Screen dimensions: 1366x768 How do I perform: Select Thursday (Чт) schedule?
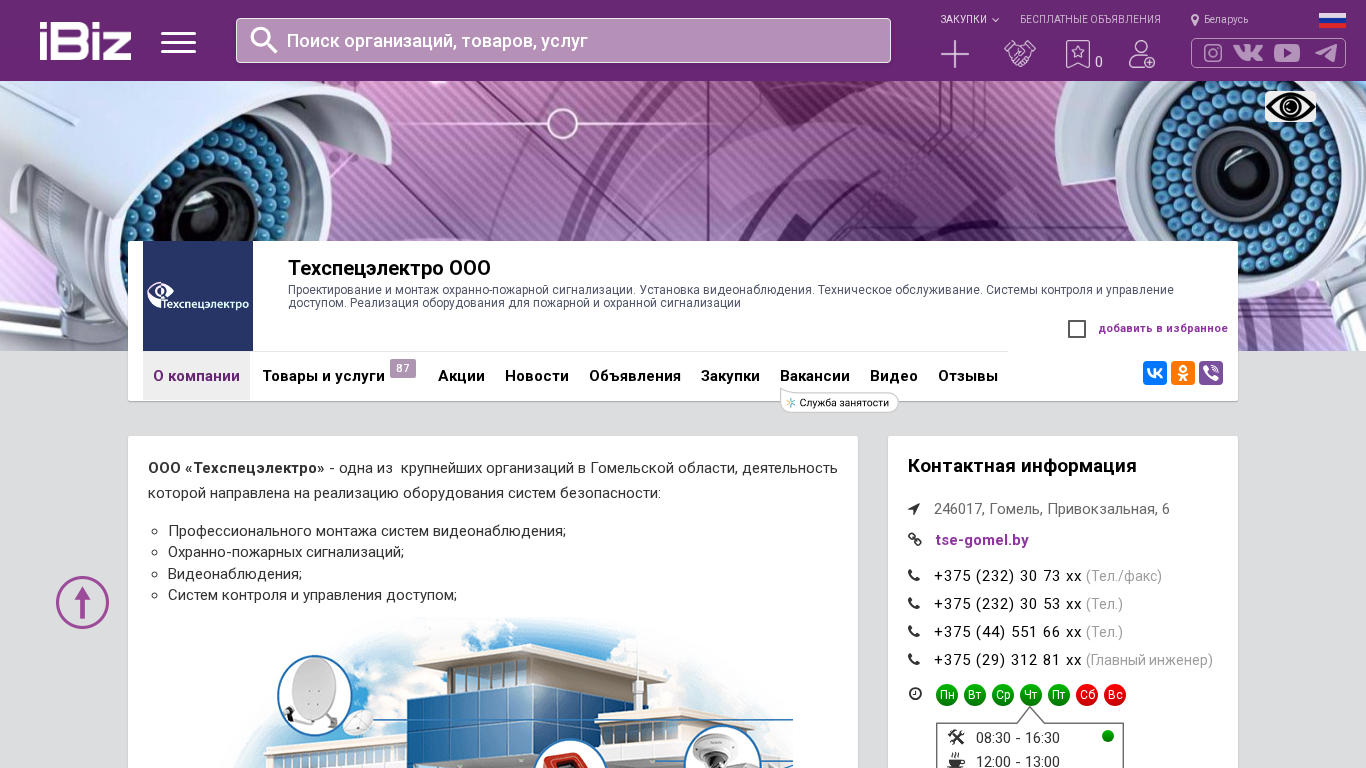(1031, 695)
